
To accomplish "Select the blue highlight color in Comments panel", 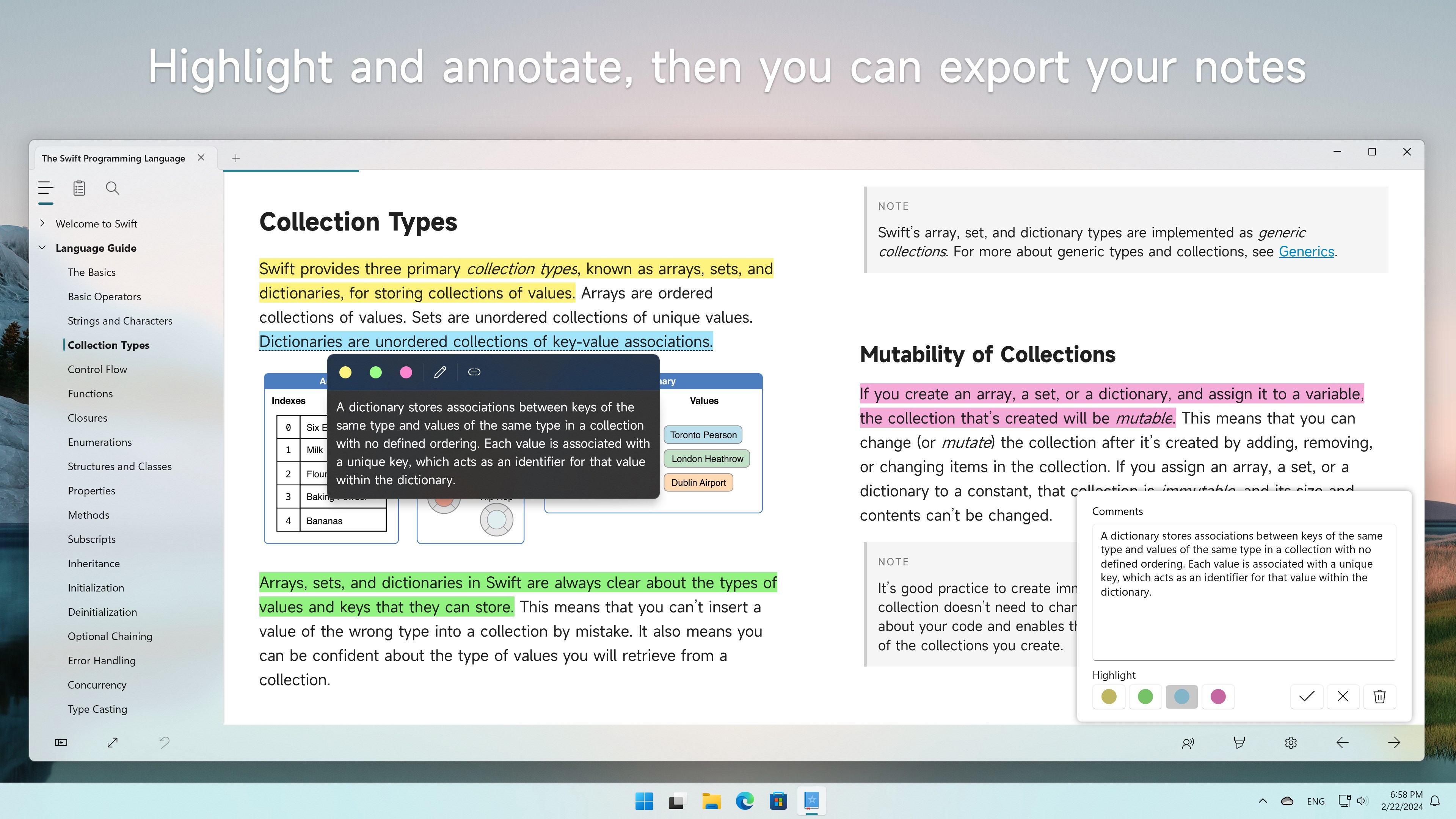I will tap(1181, 697).
